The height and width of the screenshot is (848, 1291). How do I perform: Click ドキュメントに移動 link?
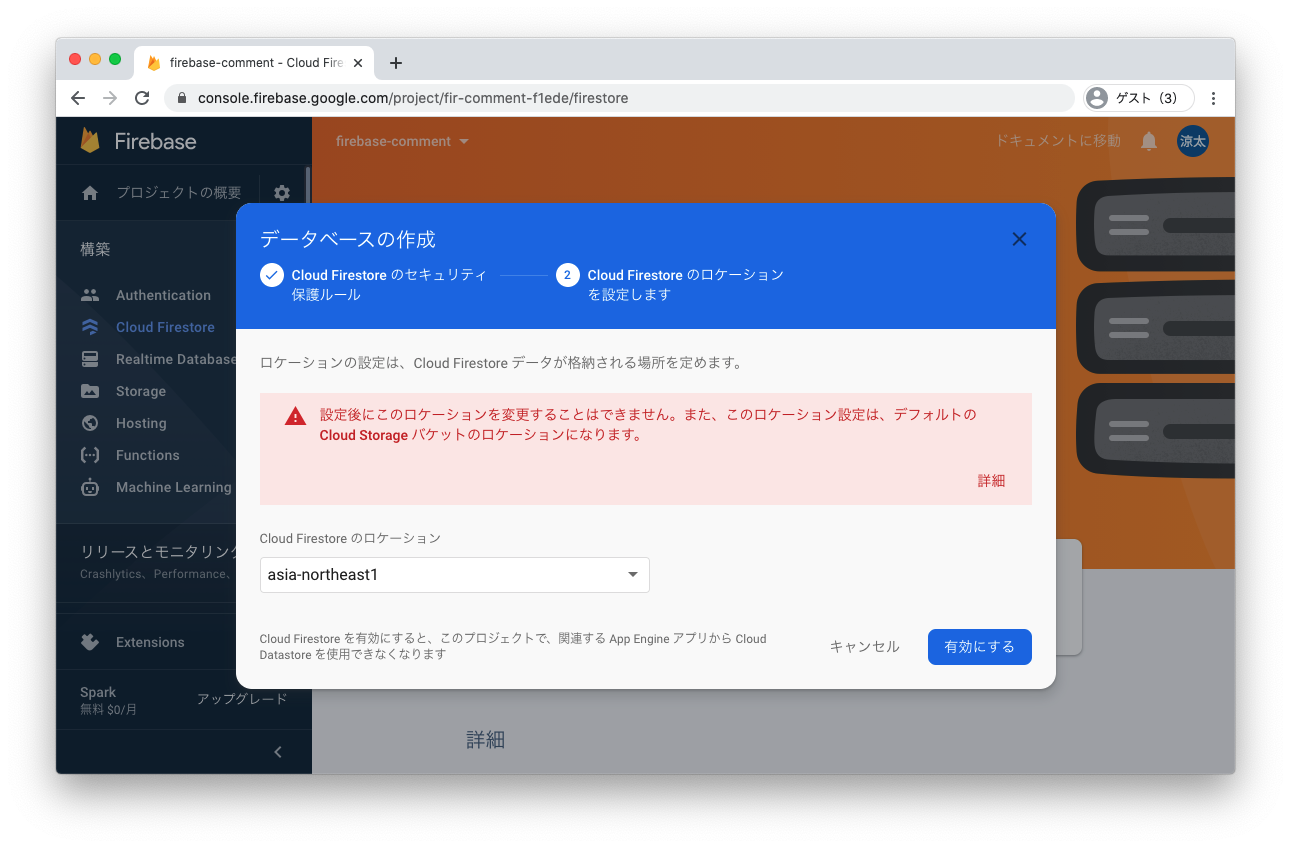pyautogui.click(x=1058, y=141)
